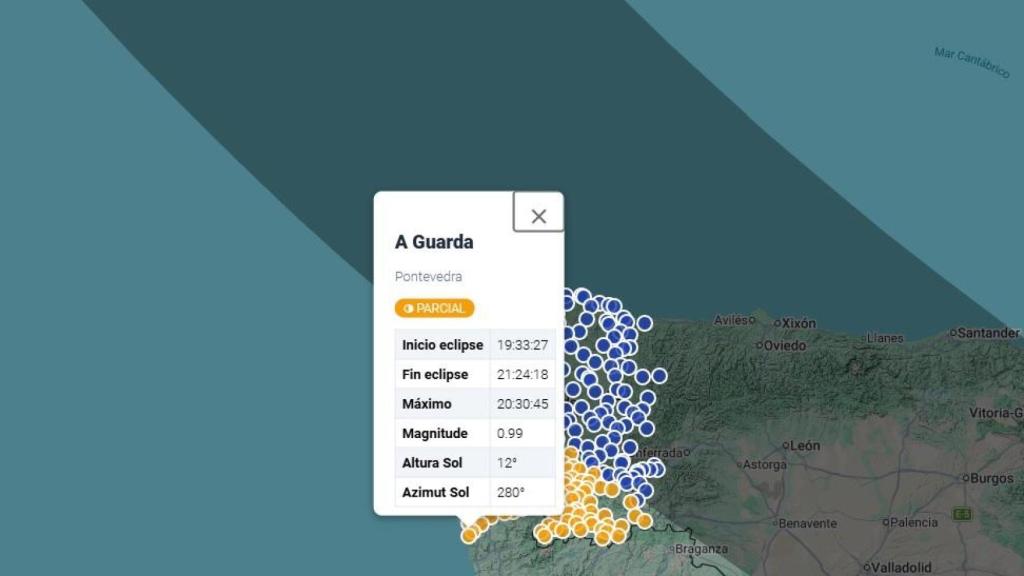Viewport: 1024px width, 576px height.
Task: Click the Mar Cantábrico sea label
Action: pyautogui.click(x=972, y=62)
